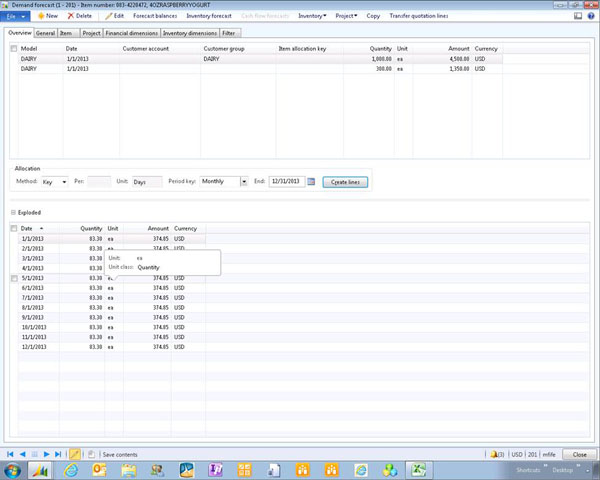Click the End date field
Image resolution: width=600 pixels, height=480 pixels.
(x=287, y=181)
